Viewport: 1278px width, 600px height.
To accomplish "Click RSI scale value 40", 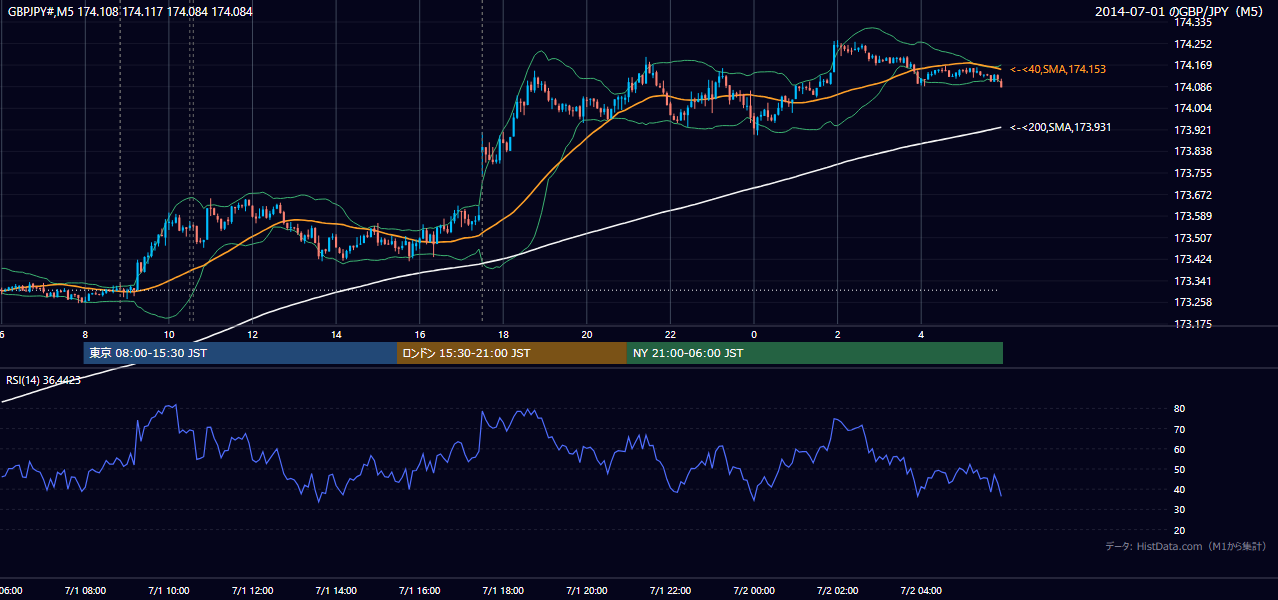I will (1180, 489).
